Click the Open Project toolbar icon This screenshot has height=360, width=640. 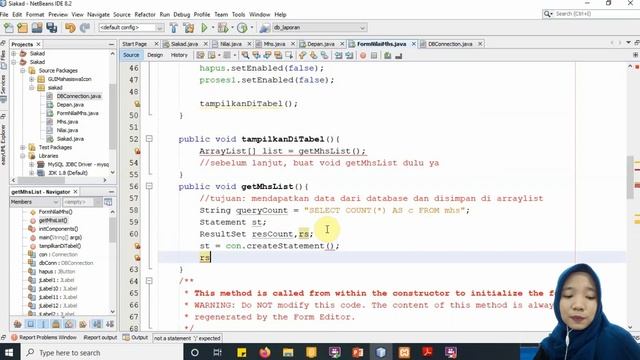[37, 27]
